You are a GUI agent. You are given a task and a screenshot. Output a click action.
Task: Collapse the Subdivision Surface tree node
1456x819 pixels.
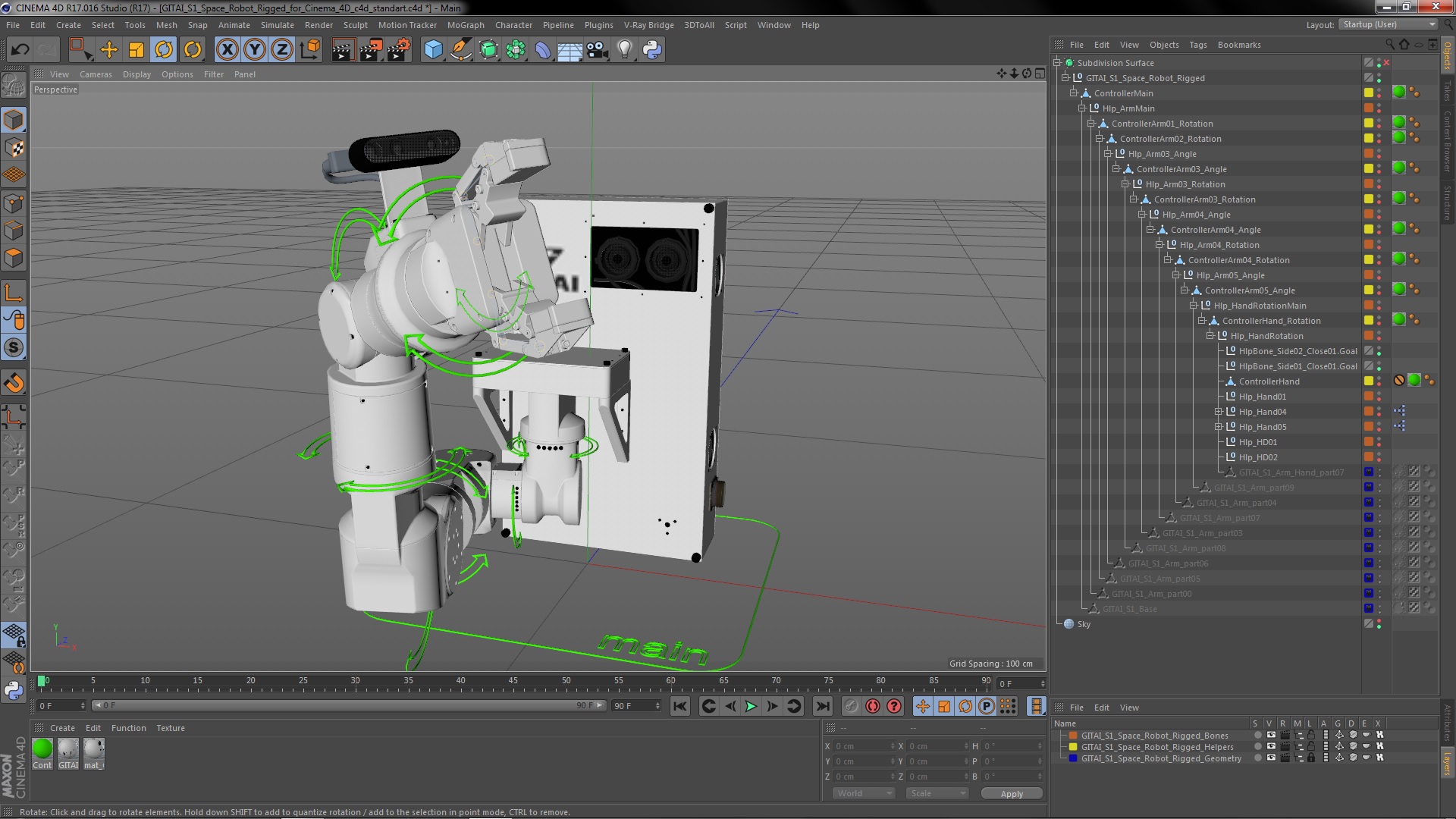pos(1056,63)
